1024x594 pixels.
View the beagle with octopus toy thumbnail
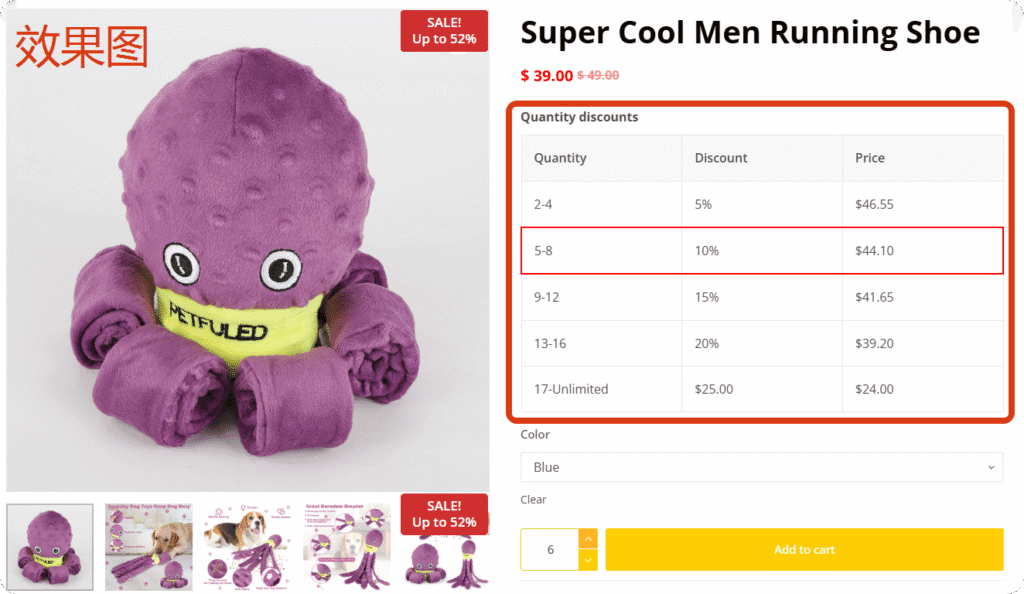tap(247, 547)
